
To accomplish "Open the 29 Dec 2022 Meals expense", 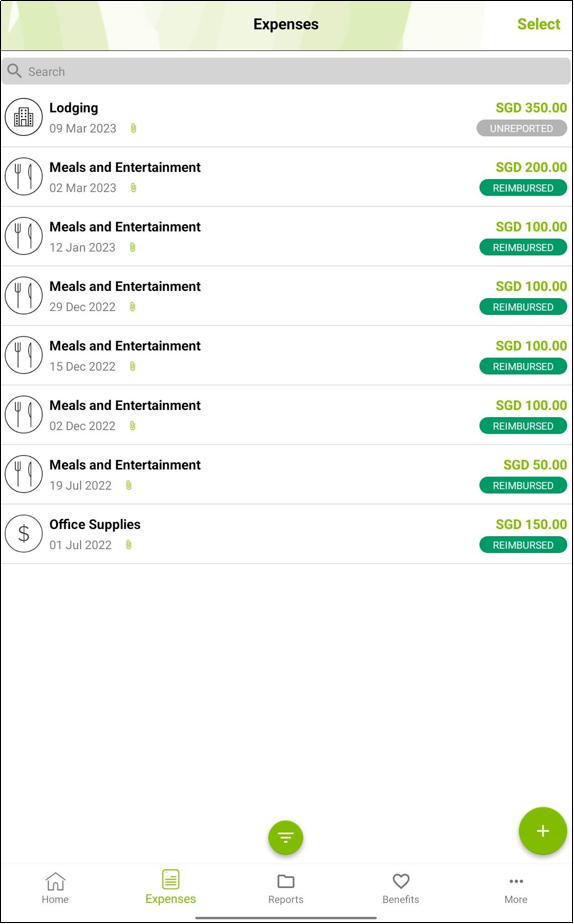I will (286, 296).
